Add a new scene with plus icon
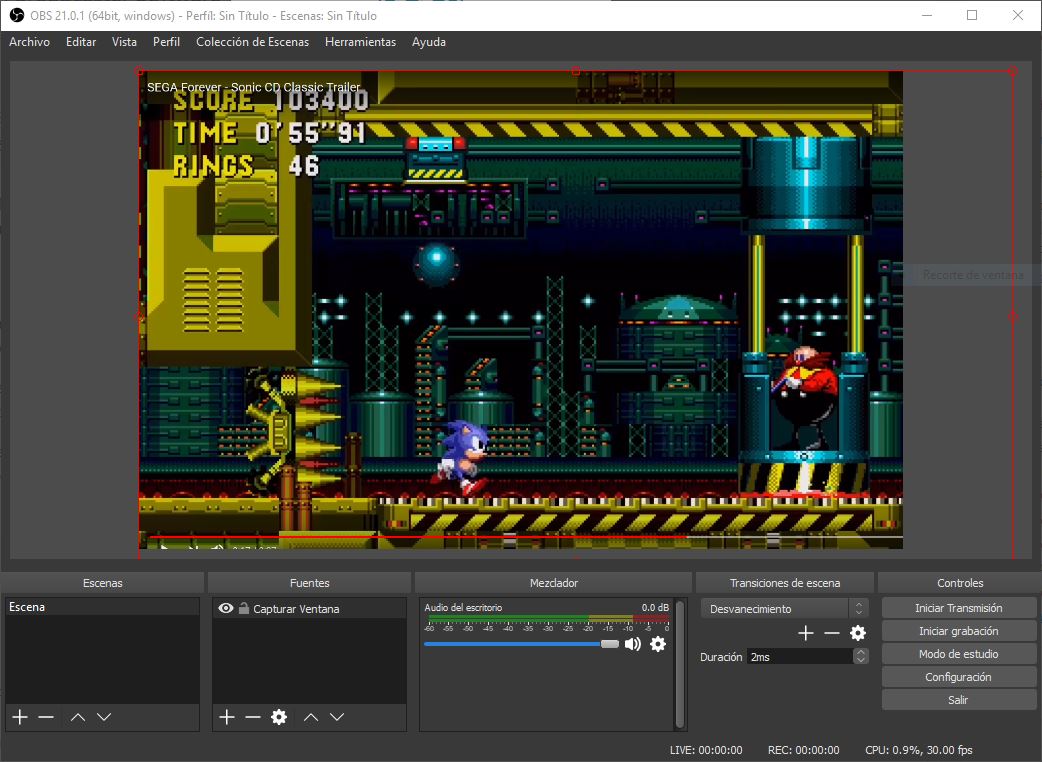 [20, 717]
